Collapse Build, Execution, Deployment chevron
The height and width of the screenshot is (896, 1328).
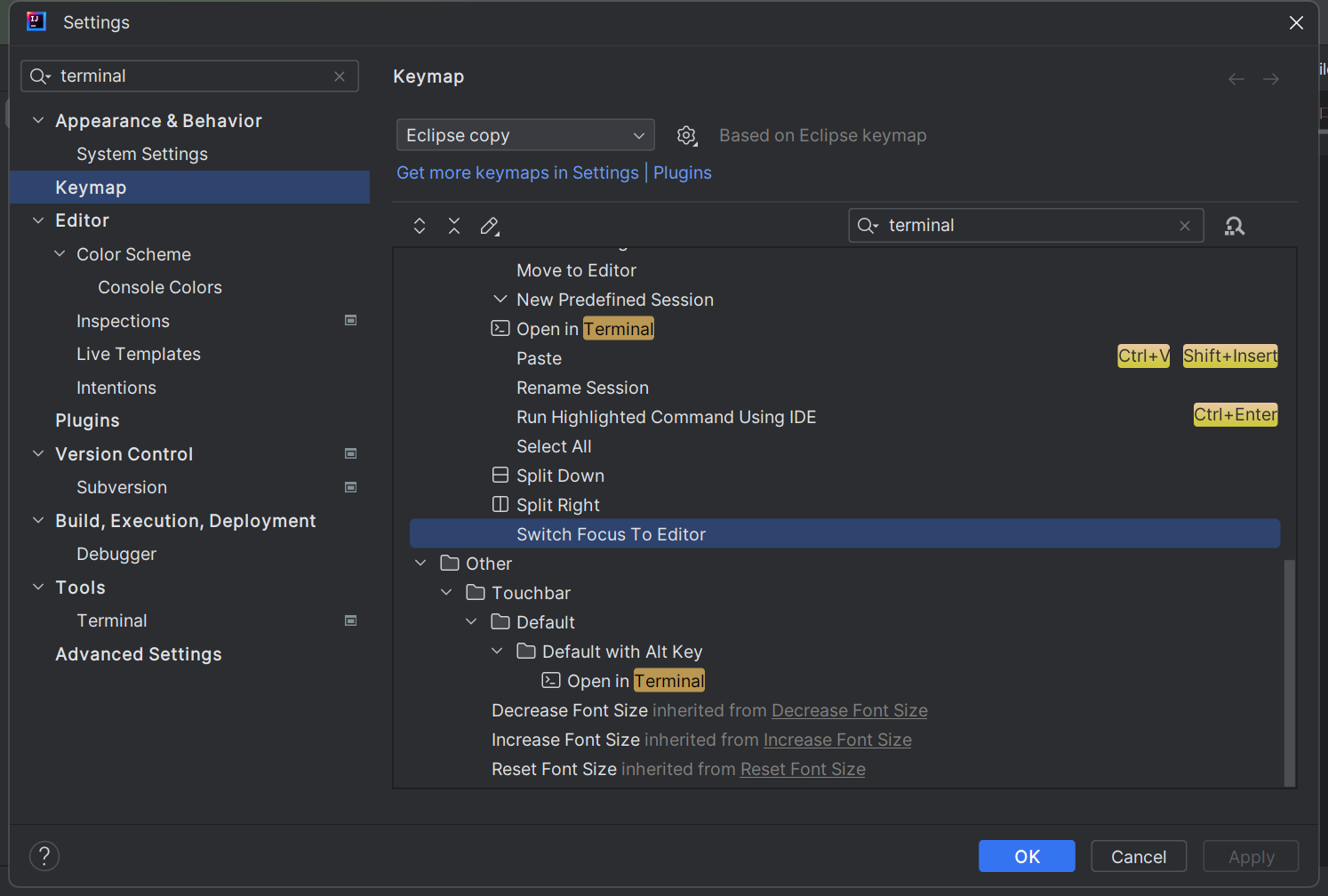pyautogui.click(x=38, y=520)
